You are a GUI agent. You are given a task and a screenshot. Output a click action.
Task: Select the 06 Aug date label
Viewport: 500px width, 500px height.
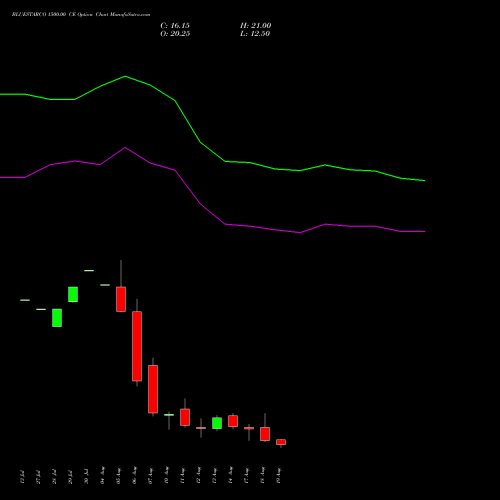coord(134,476)
